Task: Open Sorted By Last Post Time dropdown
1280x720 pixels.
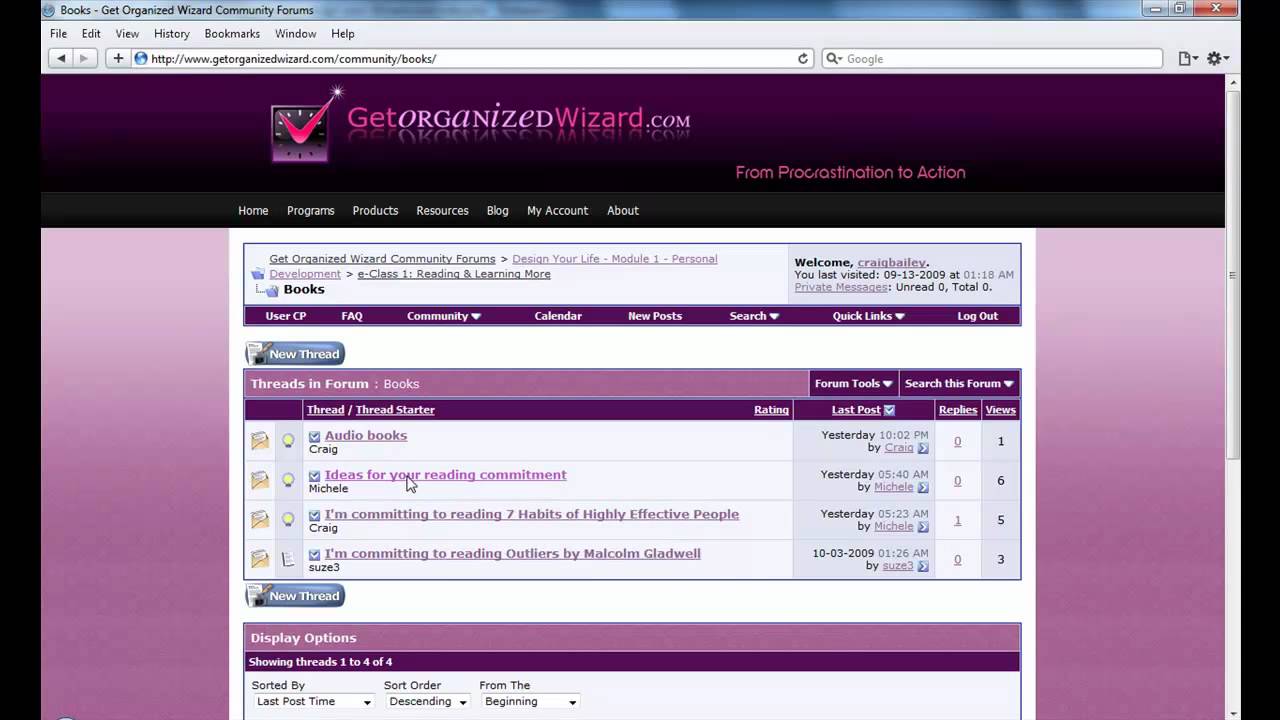Action: point(313,702)
